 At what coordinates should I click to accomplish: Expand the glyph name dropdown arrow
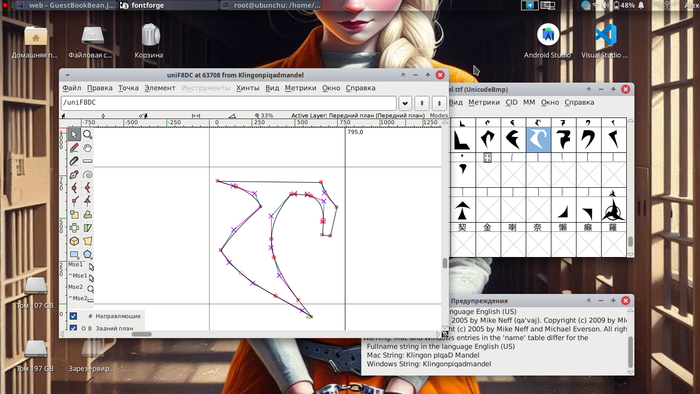(x=405, y=103)
